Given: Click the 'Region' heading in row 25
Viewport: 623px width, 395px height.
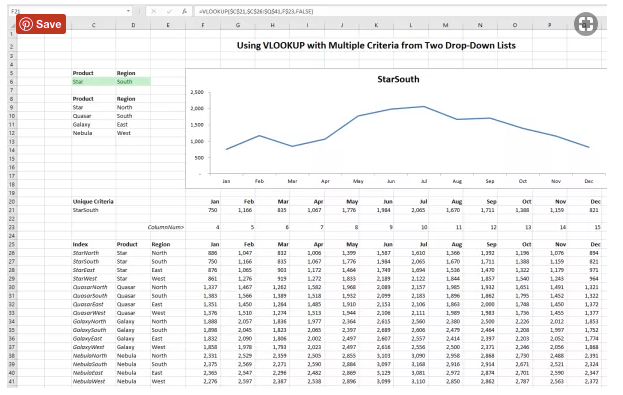Looking at the screenshot, I should pos(161,244).
